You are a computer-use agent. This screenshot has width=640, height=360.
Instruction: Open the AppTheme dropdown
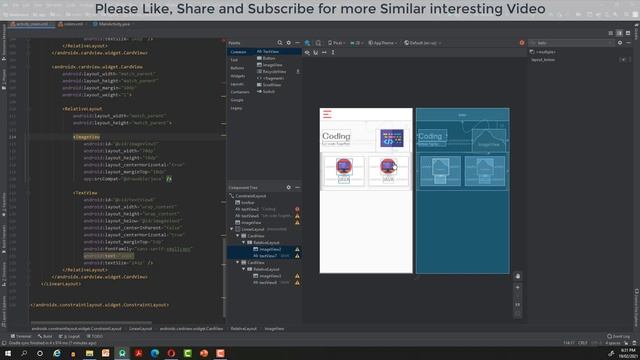click(383, 42)
